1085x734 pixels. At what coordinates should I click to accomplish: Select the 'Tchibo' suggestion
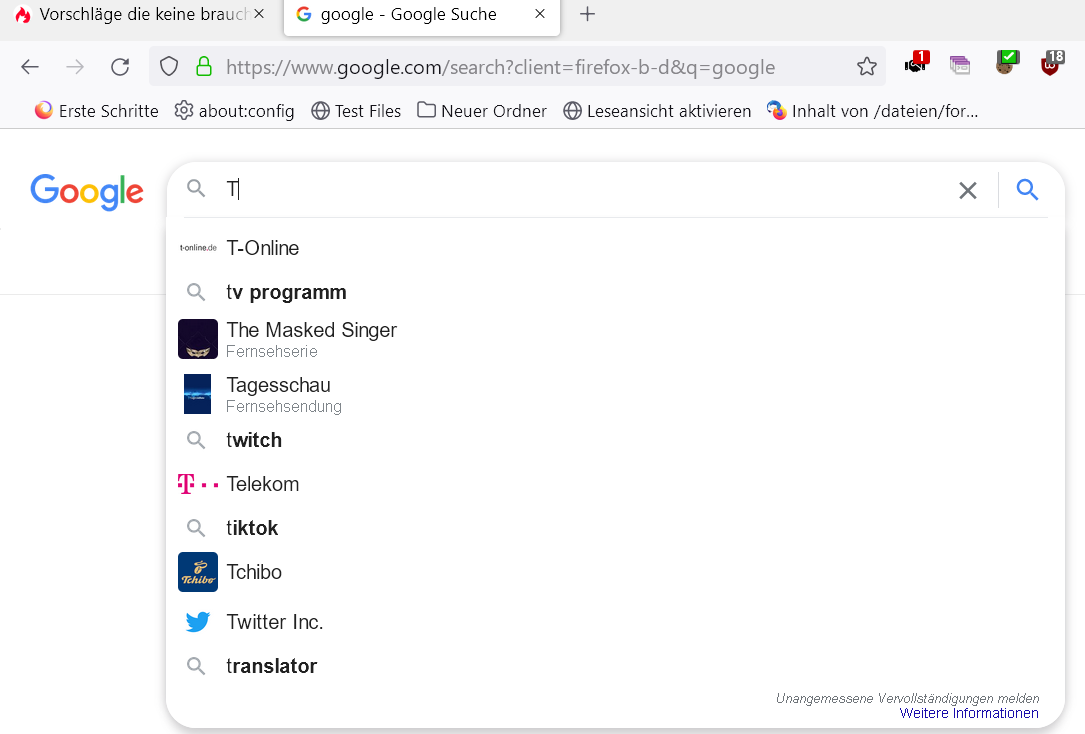(x=615, y=572)
